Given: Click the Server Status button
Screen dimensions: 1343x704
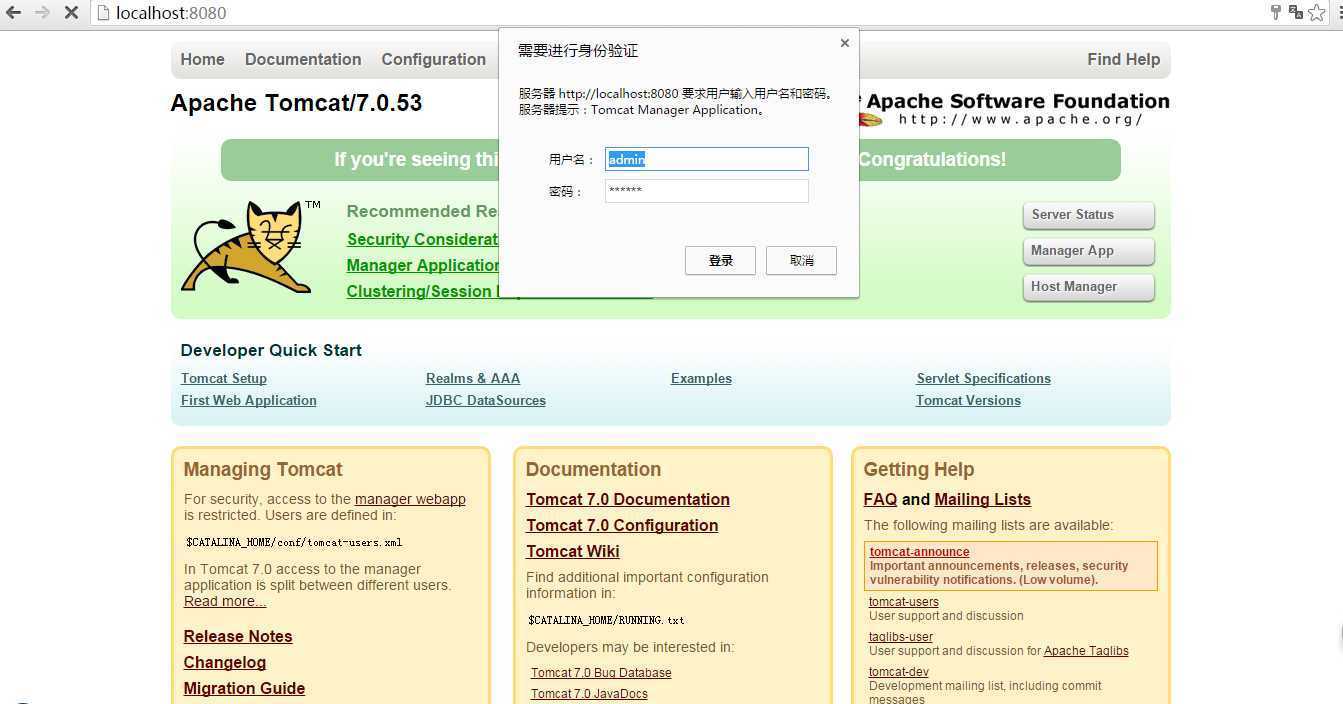Looking at the screenshot, I should [x=1088, y=215].
